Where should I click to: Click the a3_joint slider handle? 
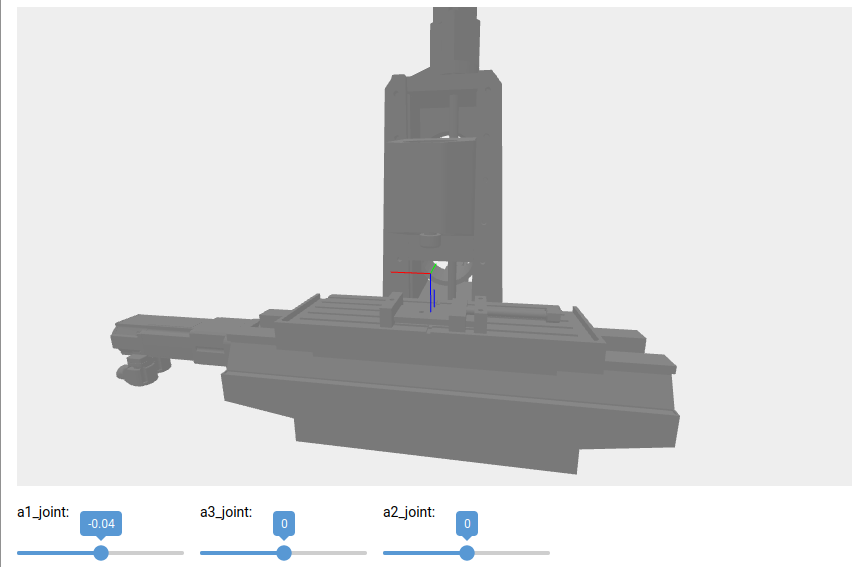click(x=284, y=553)
